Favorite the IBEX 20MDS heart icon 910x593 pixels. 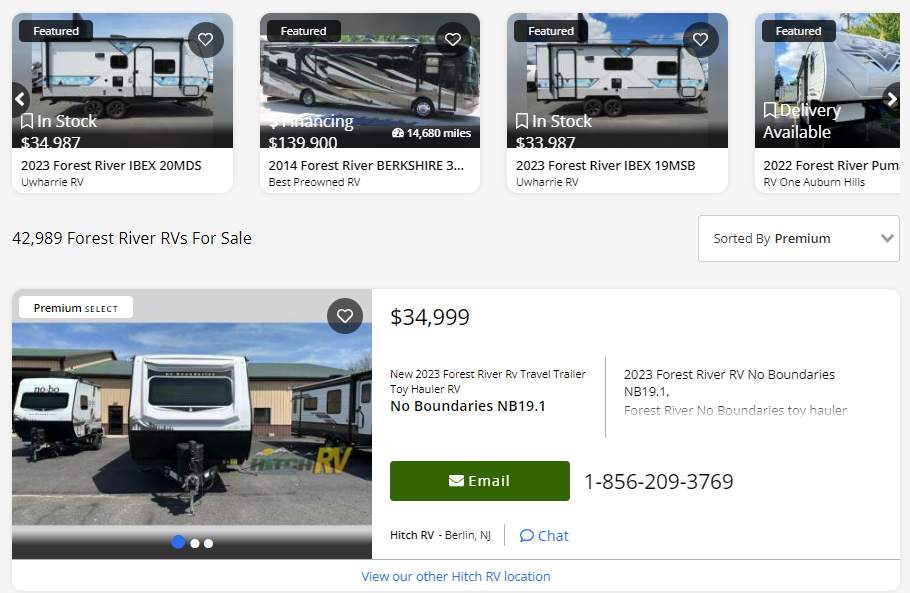[x=205, y=40]
